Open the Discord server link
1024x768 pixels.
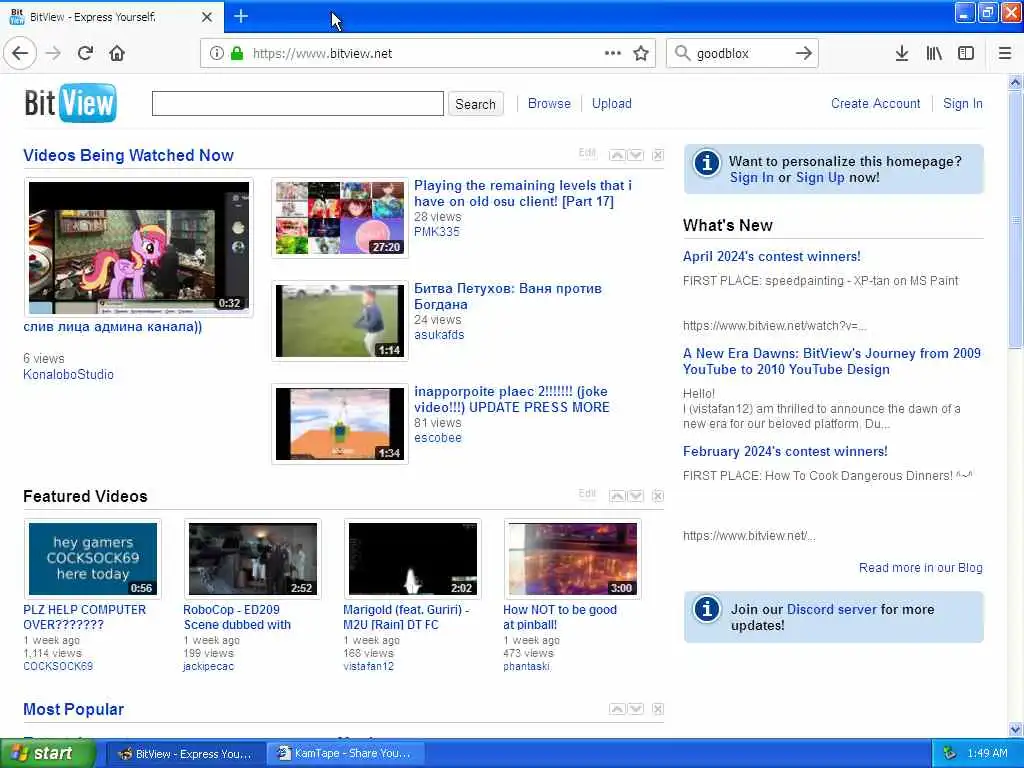pos(831,609)
